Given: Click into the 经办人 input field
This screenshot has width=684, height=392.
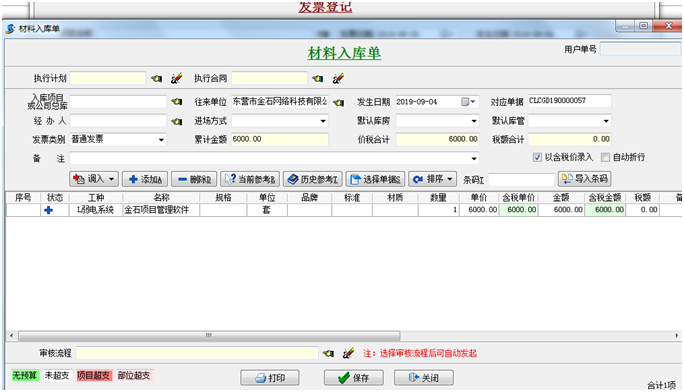Looking at the screenshot, I should pyautogui.click(x=118, y=121).
